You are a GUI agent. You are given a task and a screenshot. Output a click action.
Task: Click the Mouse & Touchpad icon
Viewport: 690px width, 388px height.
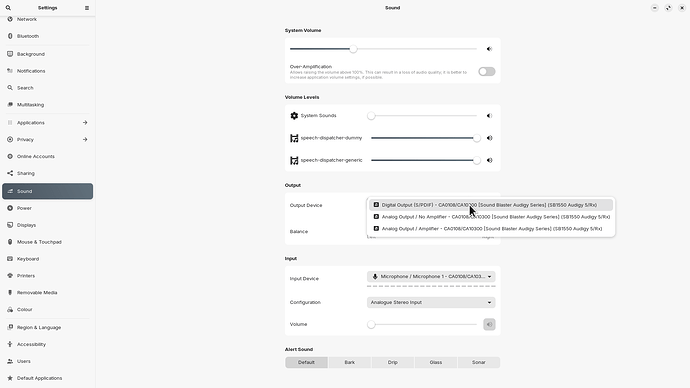(x=10, y=242)
